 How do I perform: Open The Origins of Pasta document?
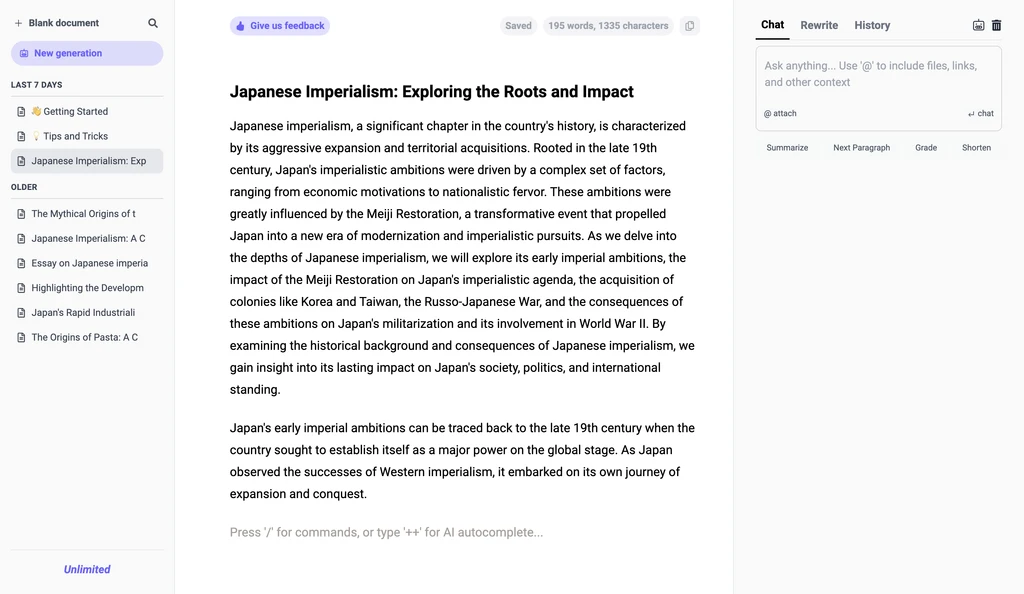point(85,337)
